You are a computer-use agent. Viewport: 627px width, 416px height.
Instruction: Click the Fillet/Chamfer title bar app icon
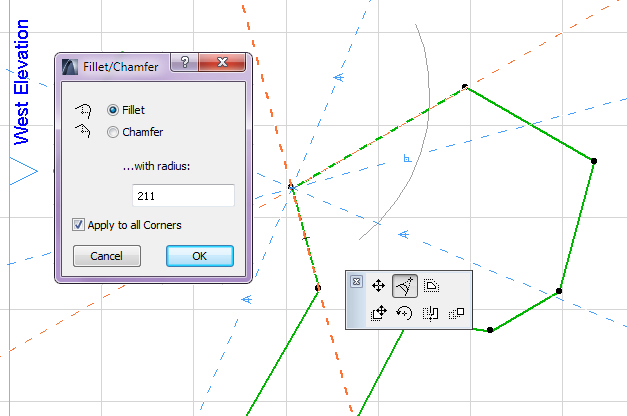pos(70,67)
